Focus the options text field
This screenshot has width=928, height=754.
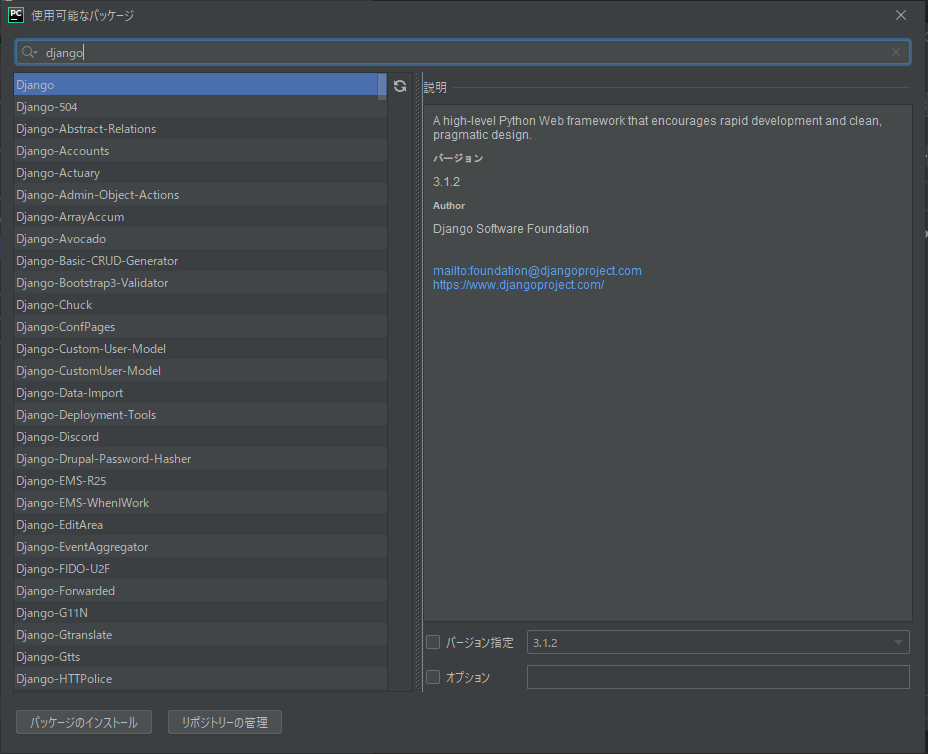[x=718, y=677]
